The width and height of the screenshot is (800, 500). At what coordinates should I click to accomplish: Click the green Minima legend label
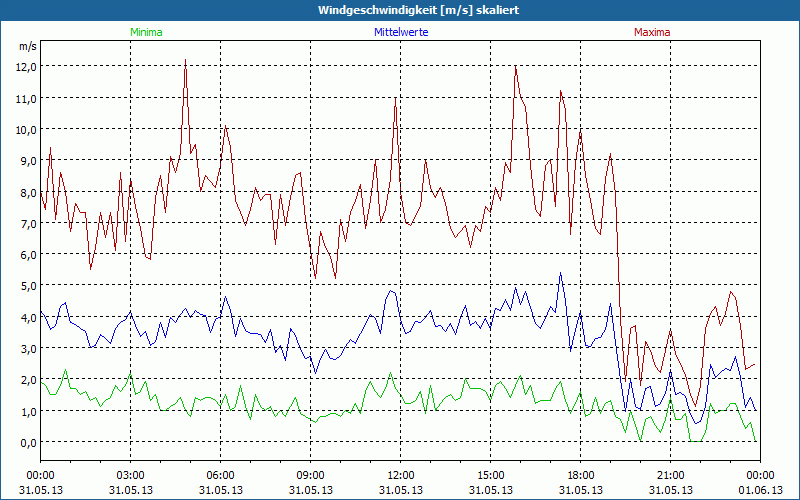coord(146,32)
